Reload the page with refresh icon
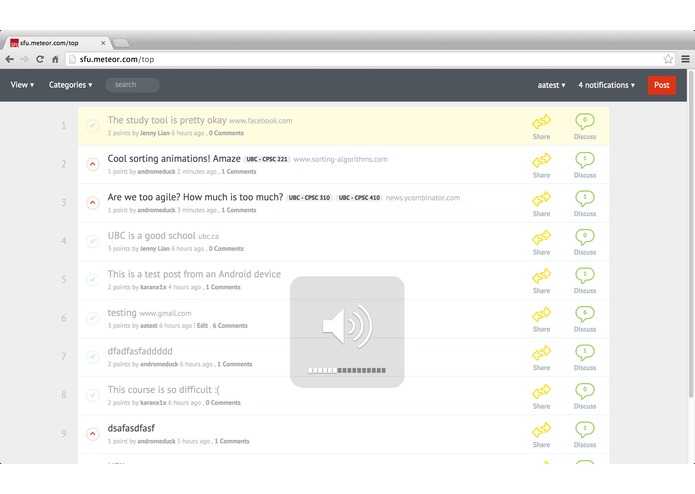 40,59
